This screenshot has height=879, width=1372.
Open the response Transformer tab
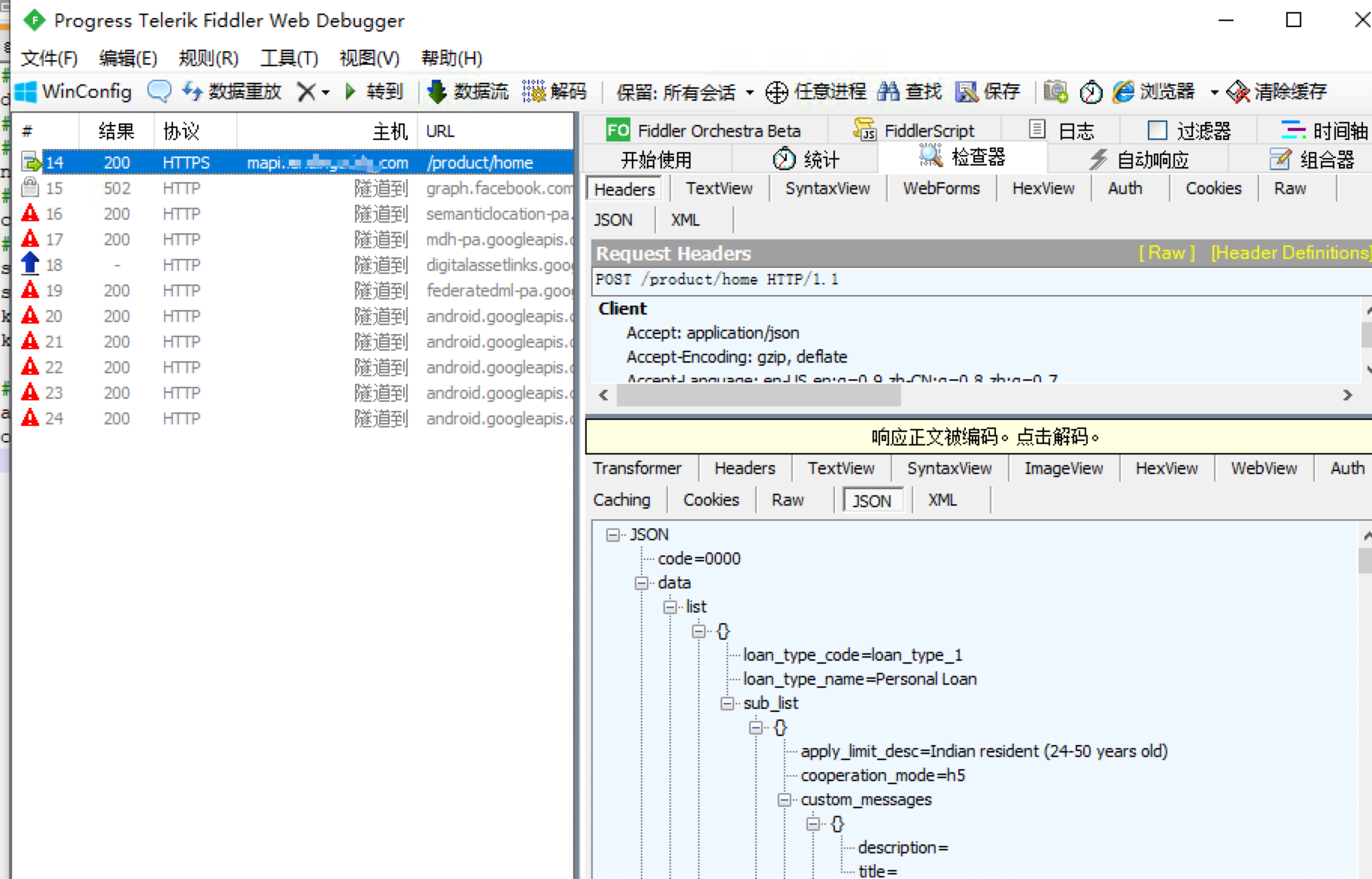click(637, 468)
